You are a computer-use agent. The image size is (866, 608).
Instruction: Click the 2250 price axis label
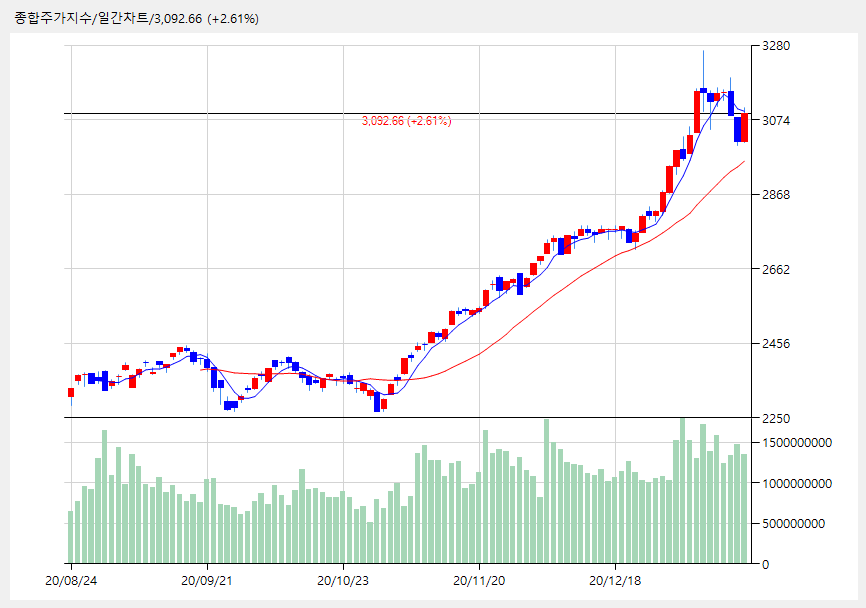coord(776,419)
